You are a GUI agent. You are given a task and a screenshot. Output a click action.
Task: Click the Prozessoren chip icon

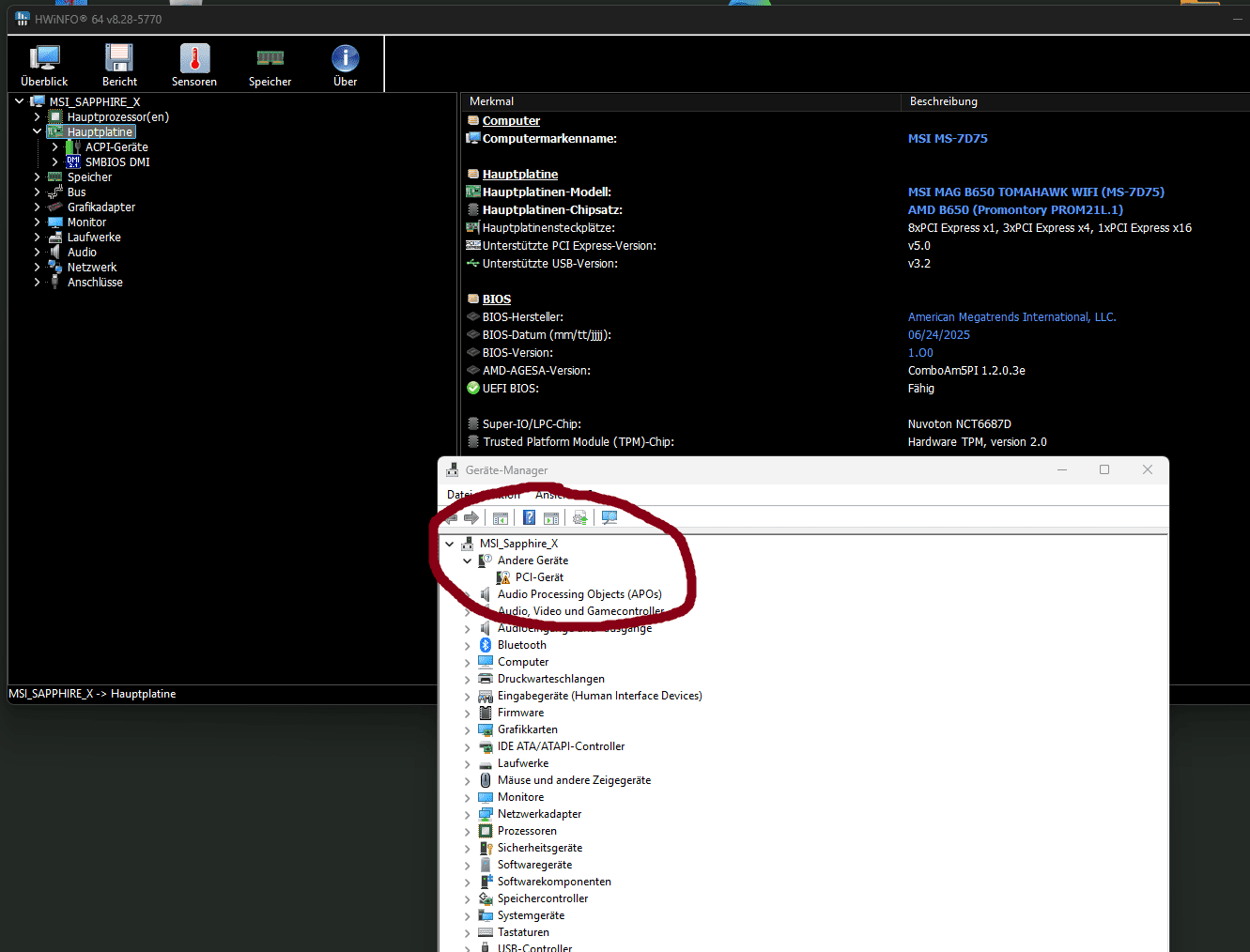coord(486,831)
